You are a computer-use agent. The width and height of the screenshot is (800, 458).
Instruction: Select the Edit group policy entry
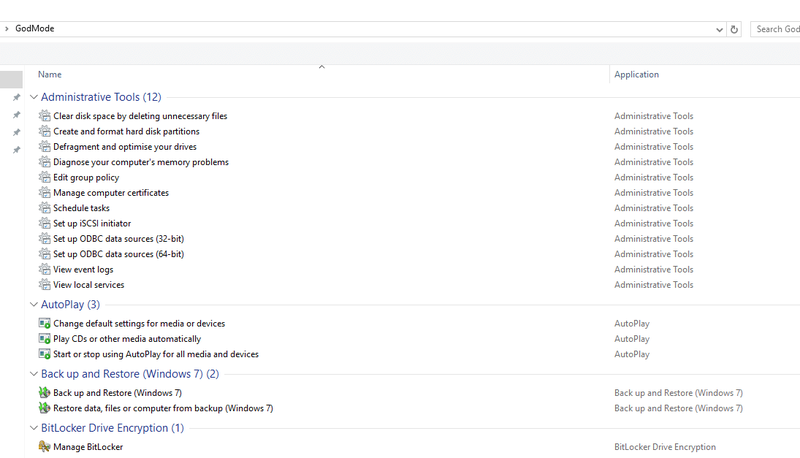pyautogui.click(x=86, y=177)
